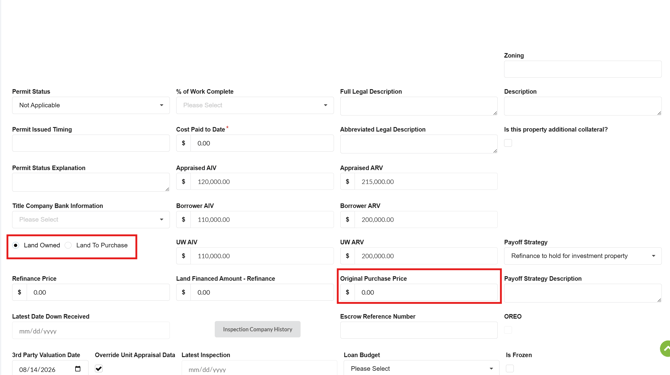Click the Payoff Strategy Description textarea
This screenshot has height=375, width=670.
pyautogui.click(x=582, y=293)
